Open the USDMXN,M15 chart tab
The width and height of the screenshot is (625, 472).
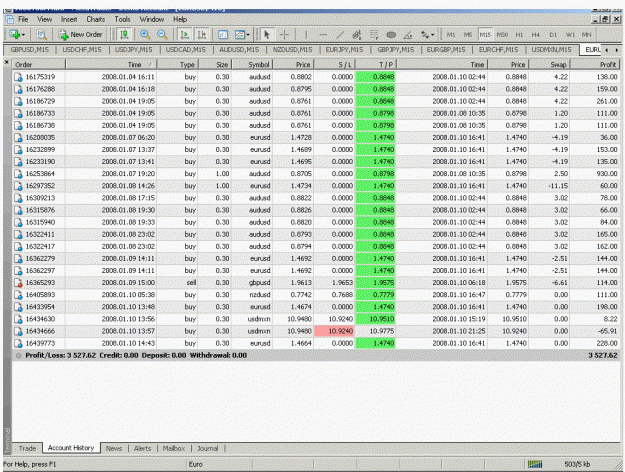coord(551,49)
